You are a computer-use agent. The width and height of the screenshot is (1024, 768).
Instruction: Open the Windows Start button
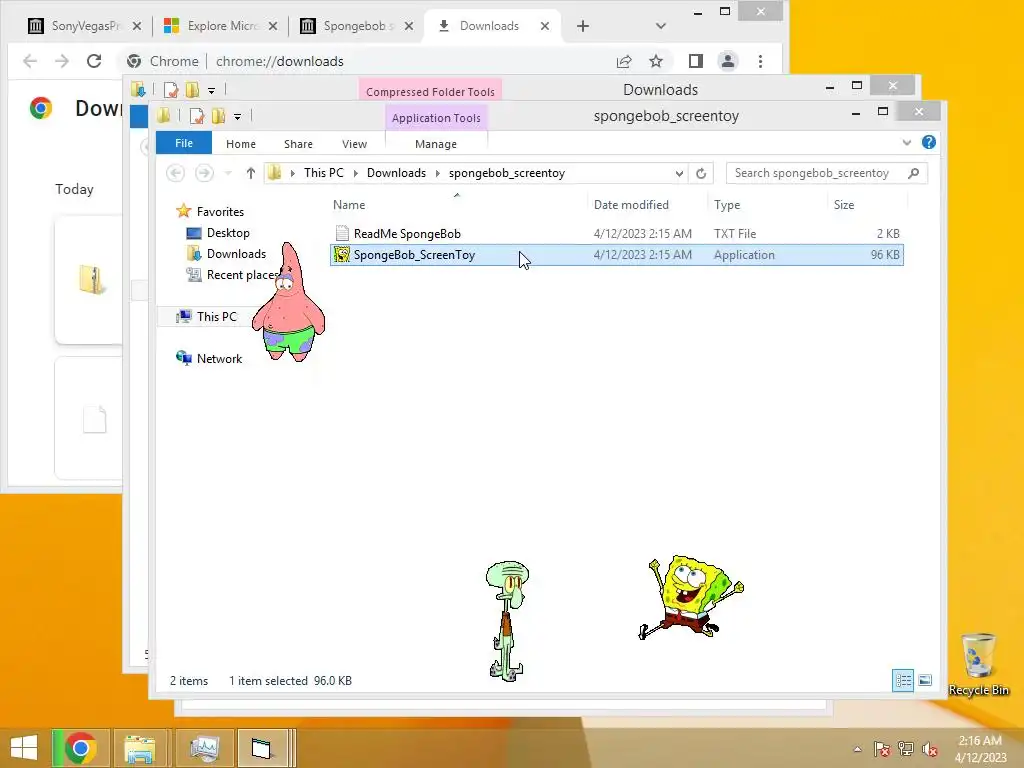pyautogui.click(x=24, y=748)
